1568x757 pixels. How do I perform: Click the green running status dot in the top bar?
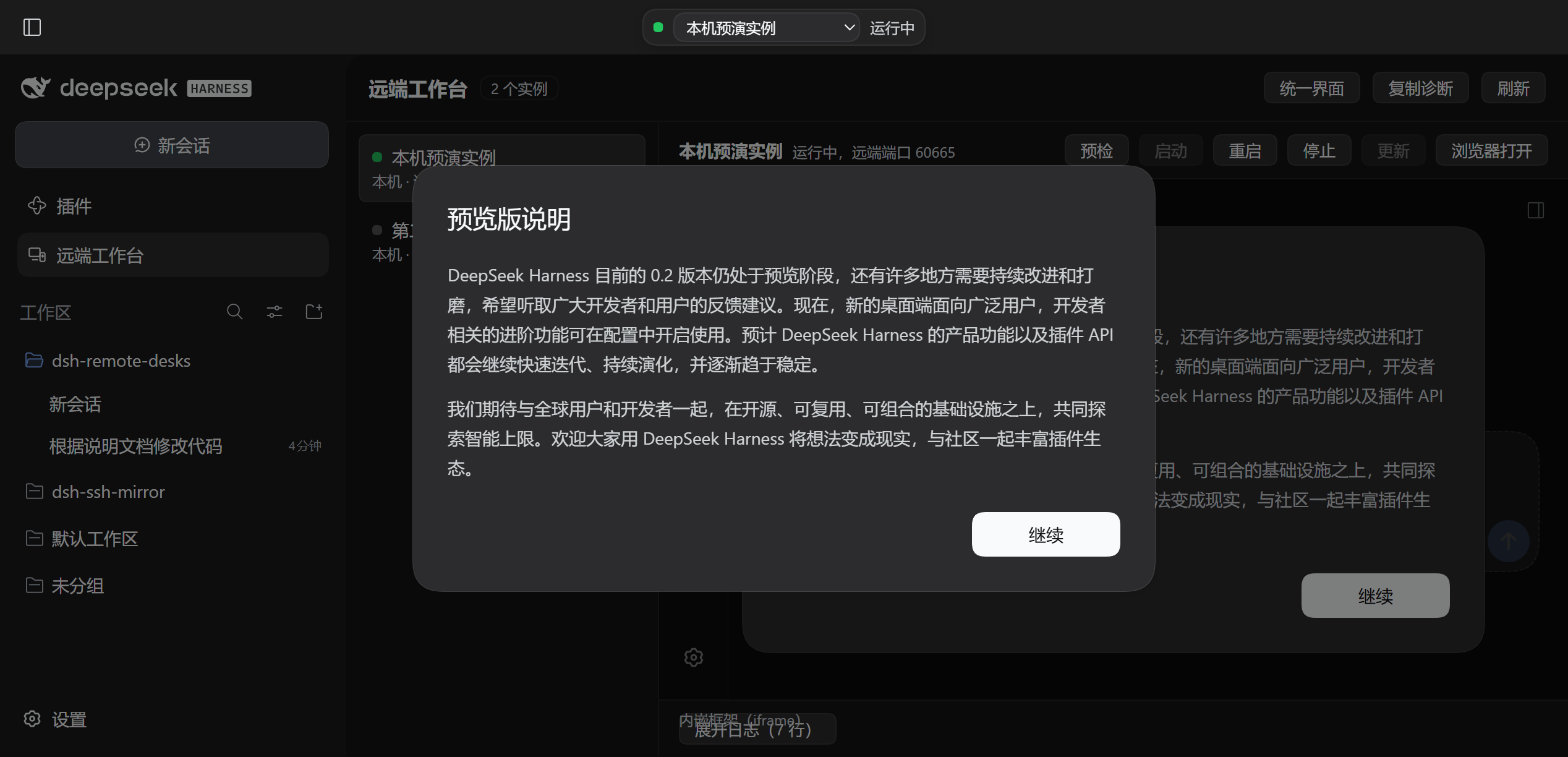[658, 27]
